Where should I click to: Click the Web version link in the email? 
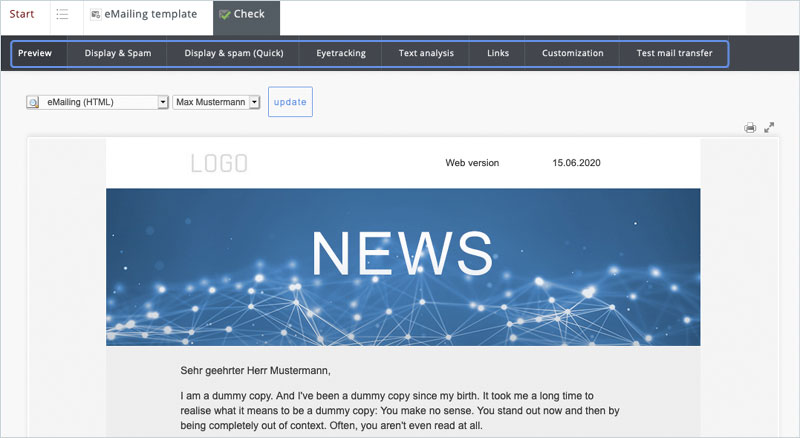tap(472, 163)
